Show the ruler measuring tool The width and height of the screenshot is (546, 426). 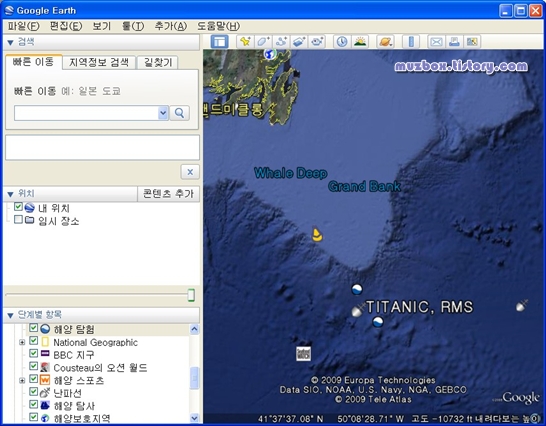411,42
